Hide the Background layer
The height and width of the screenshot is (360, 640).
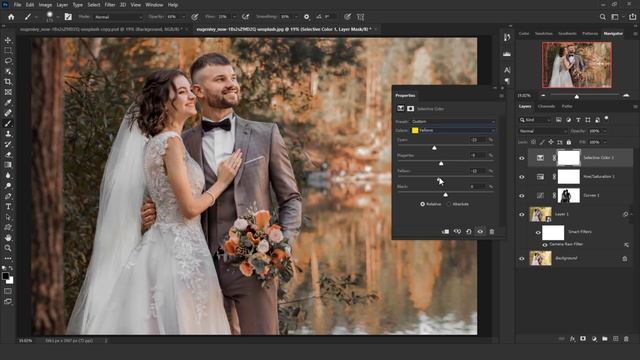point(522,258)
